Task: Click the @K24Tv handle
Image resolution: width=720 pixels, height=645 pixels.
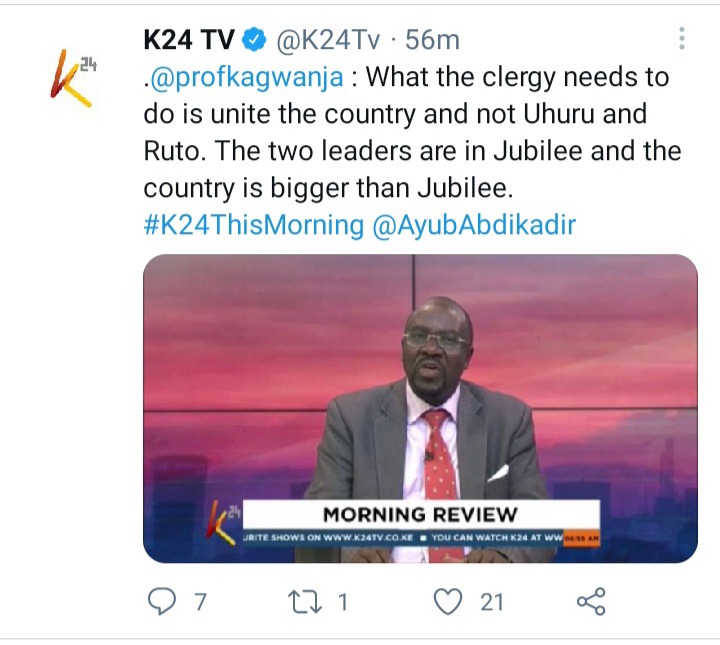Action: click(328, 40)
